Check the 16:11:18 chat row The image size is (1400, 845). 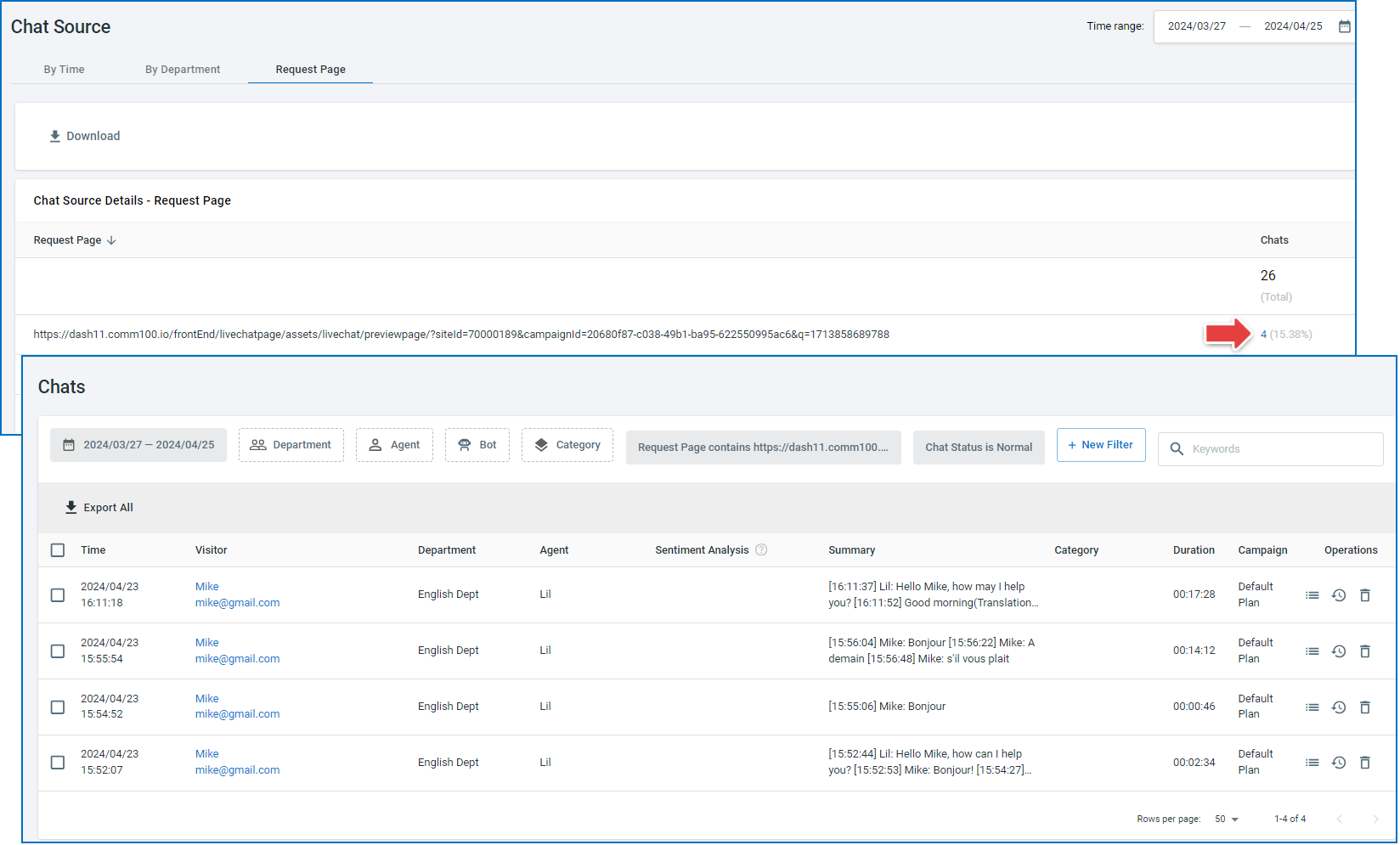58,595
